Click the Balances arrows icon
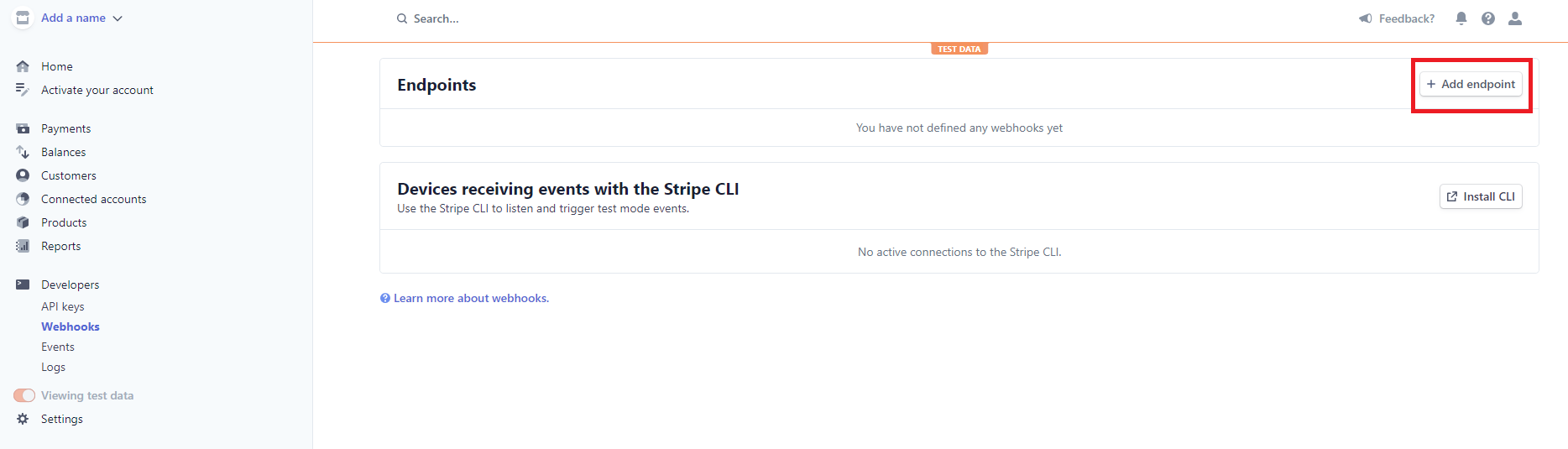 click(23, 152)
